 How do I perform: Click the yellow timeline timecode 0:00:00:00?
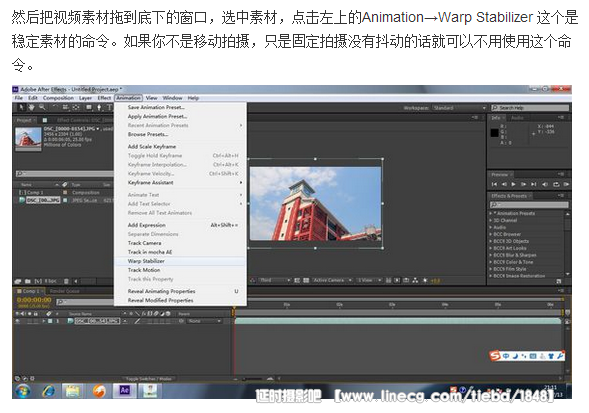click(34, 300)
